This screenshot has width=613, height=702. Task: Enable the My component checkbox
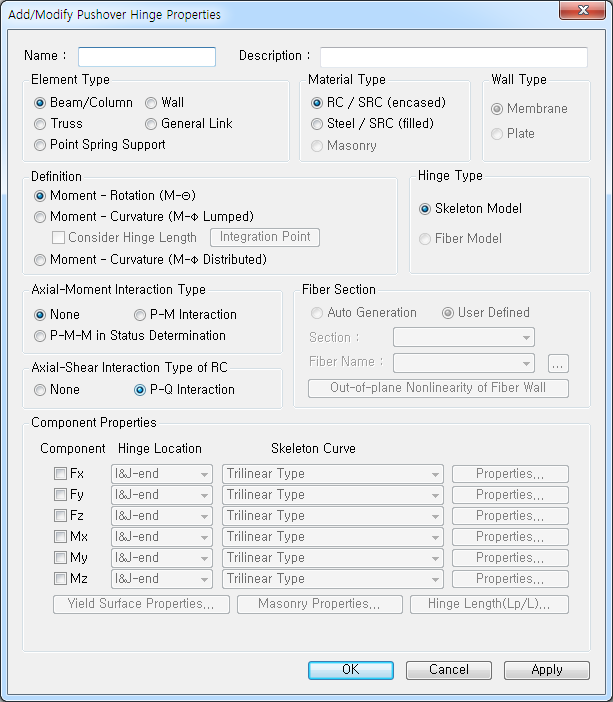pyautogui.click(x=60, y=558)
